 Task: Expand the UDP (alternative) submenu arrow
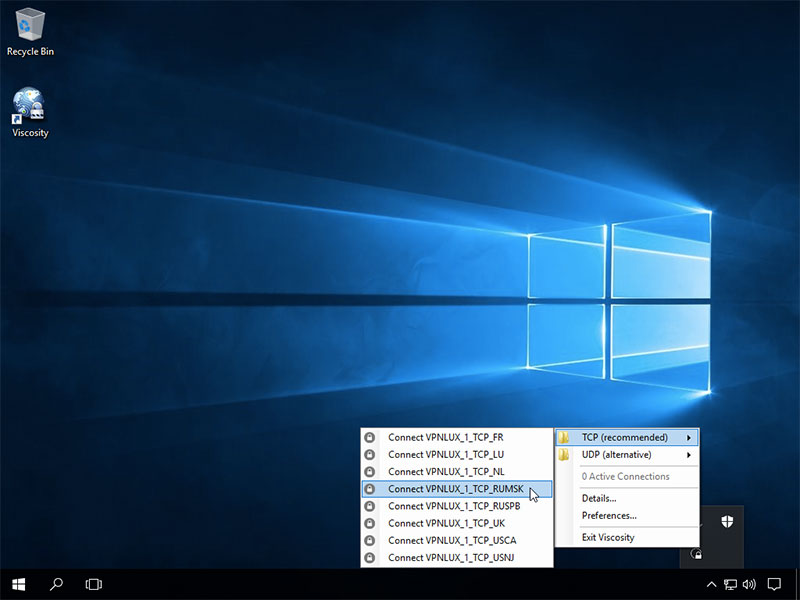pyautogui.click(x=688, y=455)
